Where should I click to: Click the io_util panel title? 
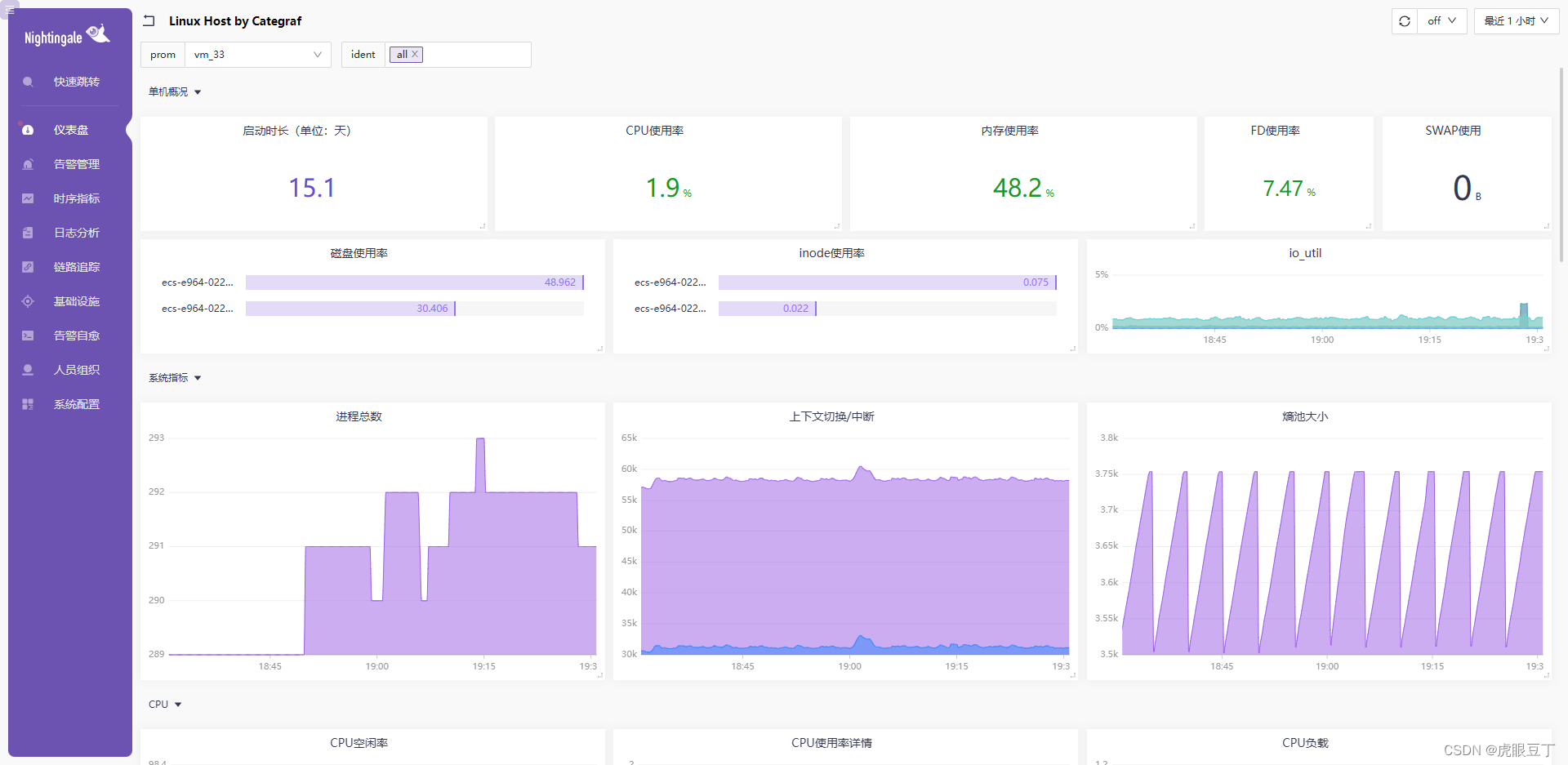coord(1305,253)
